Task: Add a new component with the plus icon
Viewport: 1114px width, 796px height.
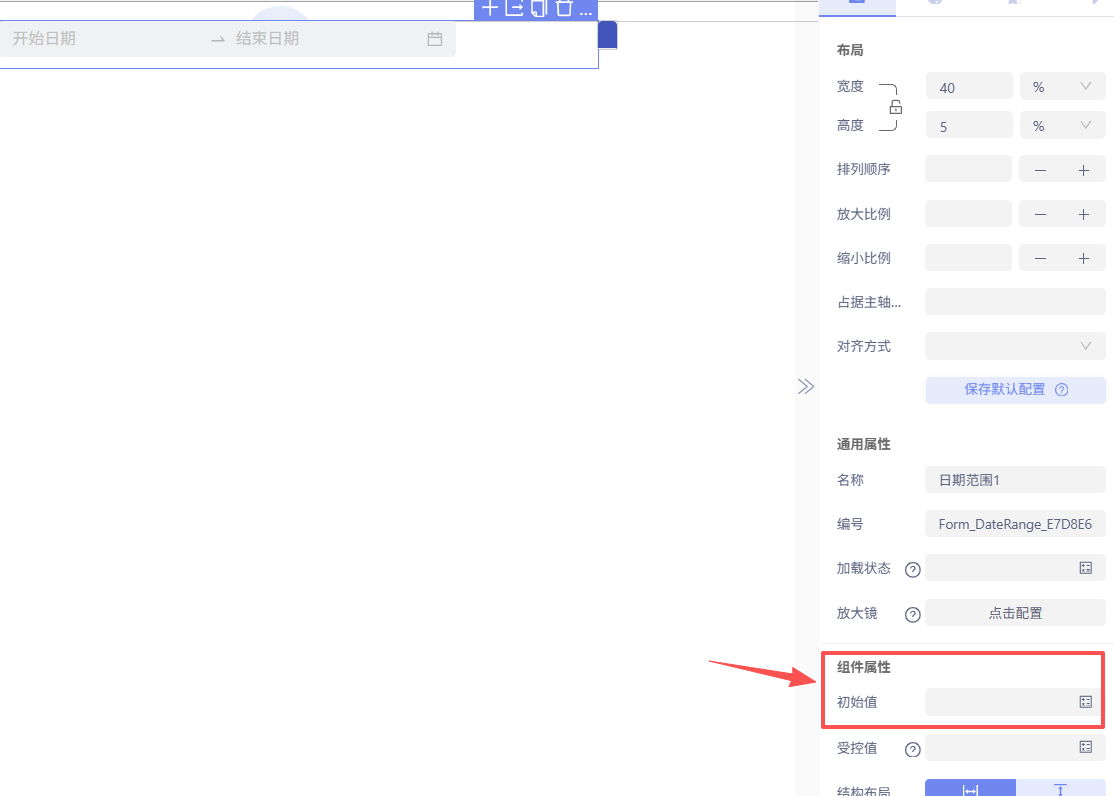Action: pos(489,9)
